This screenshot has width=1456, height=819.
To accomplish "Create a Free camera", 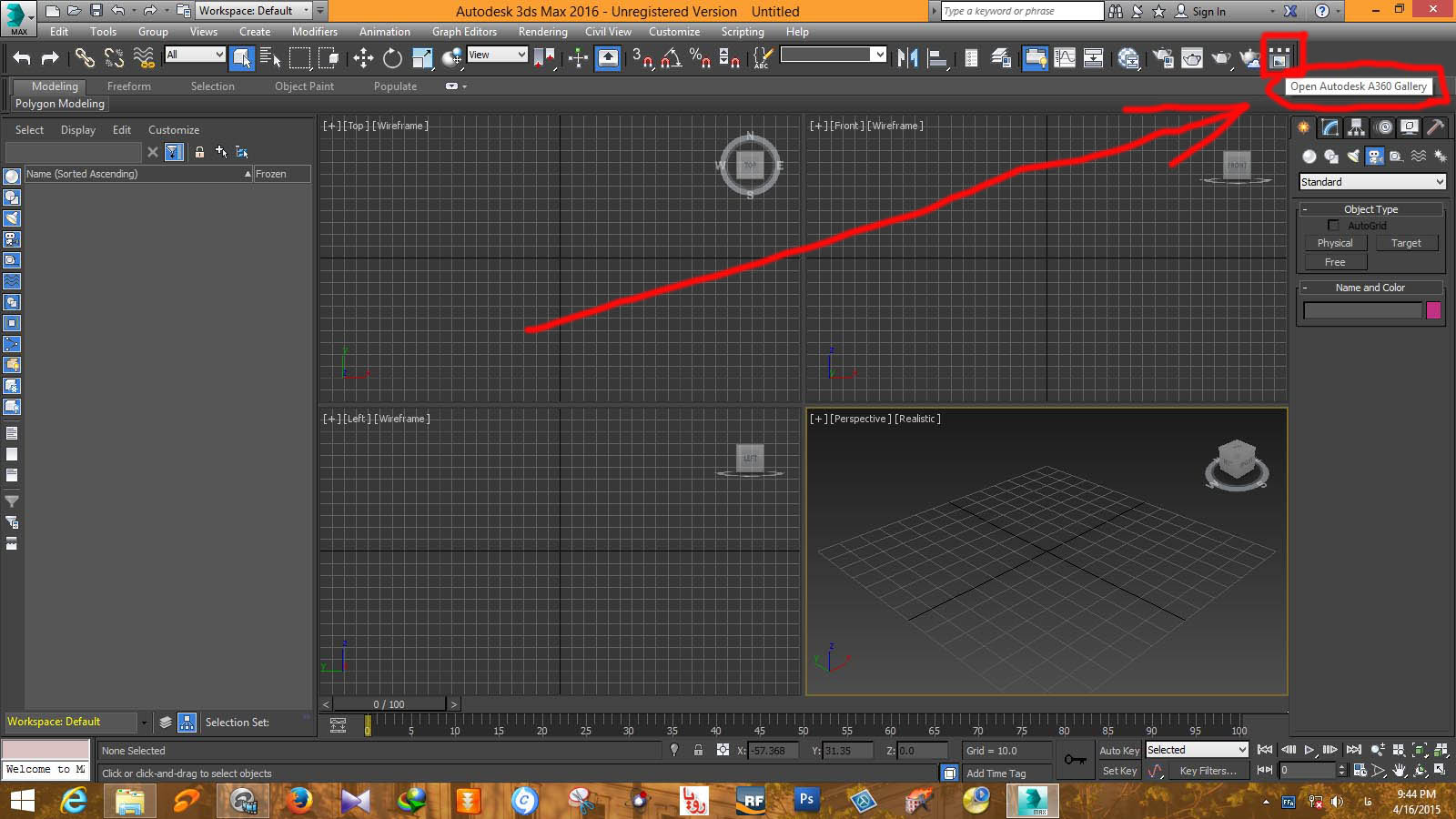I will click(1335, 262).
